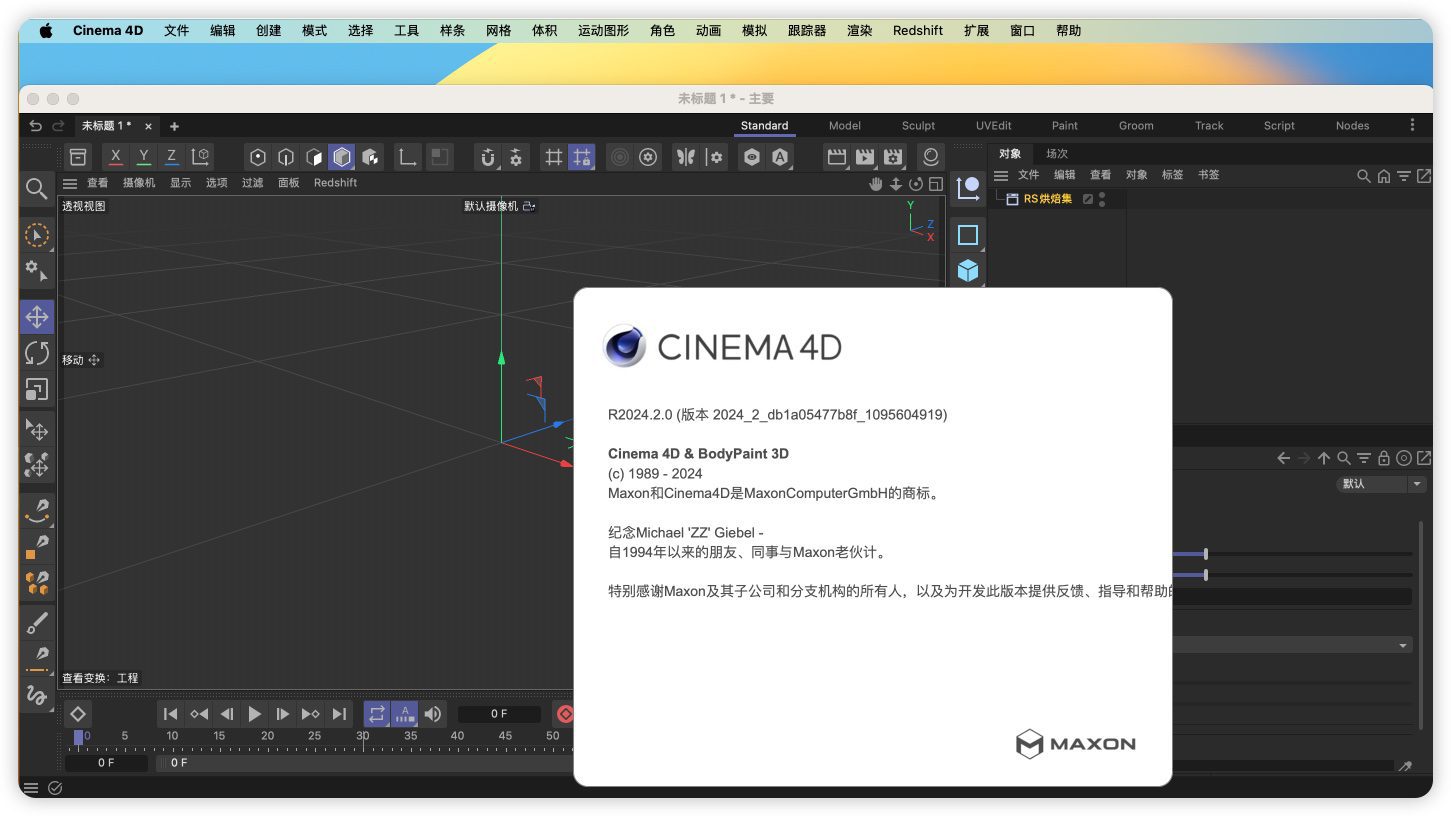Click the symmetry butterfly icon
This screenshot has width=1451, height=816.
(x=686, y=157)
